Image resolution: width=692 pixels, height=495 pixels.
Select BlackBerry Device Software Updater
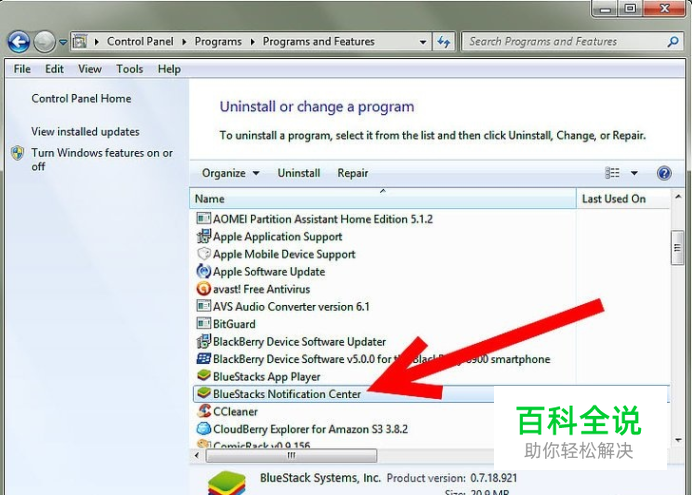point(299,342)
